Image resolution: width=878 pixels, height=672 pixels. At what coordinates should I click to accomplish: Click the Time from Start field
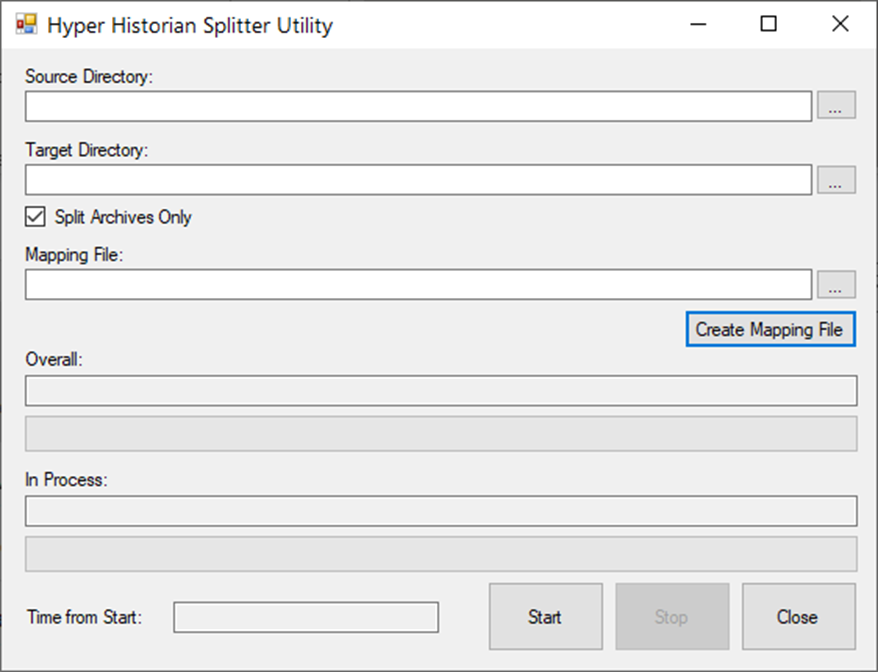[306, 617]
